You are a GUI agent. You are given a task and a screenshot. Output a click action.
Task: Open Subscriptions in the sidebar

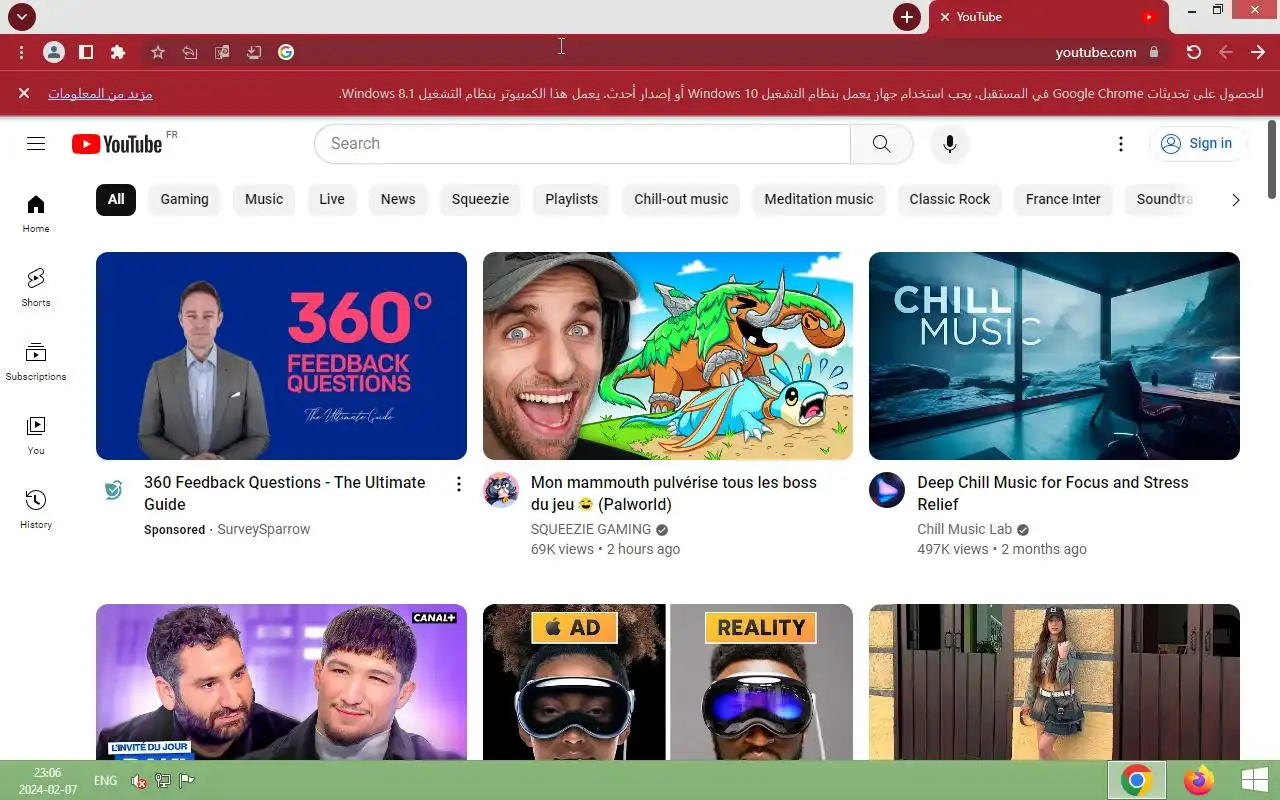coord(36,362)
